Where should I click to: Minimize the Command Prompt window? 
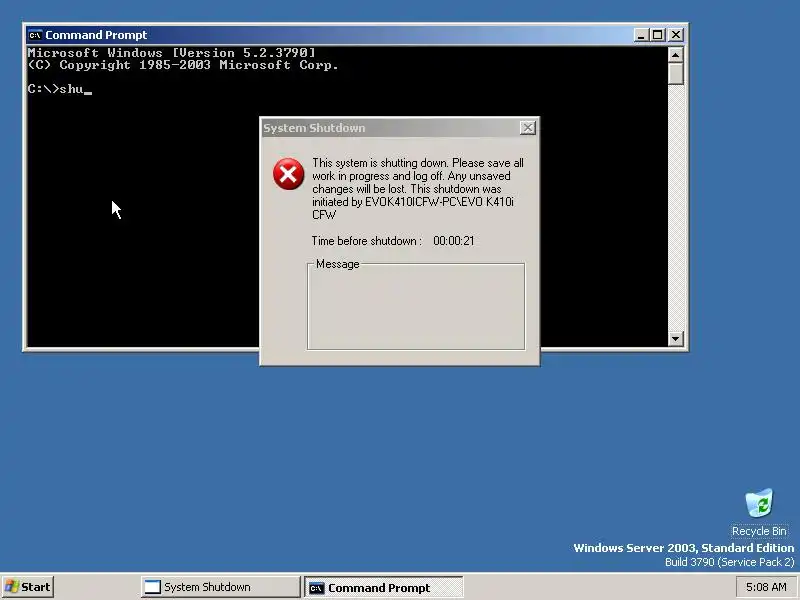(x=641, y=35)
